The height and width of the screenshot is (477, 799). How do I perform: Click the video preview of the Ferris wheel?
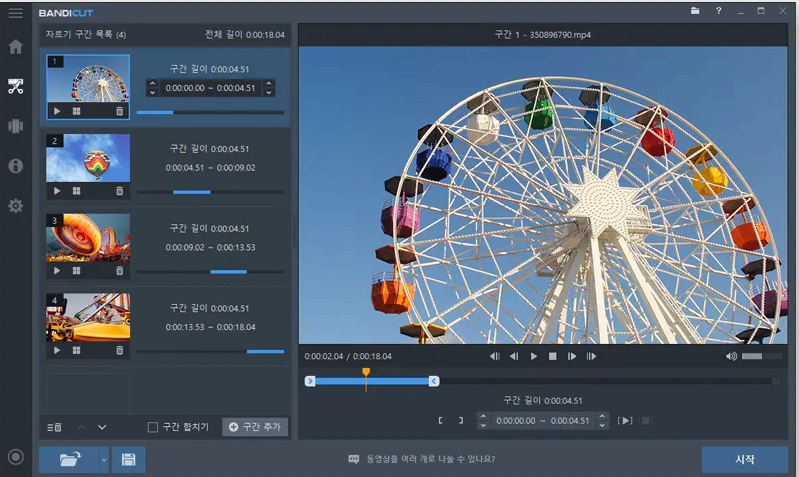point(543,195)
